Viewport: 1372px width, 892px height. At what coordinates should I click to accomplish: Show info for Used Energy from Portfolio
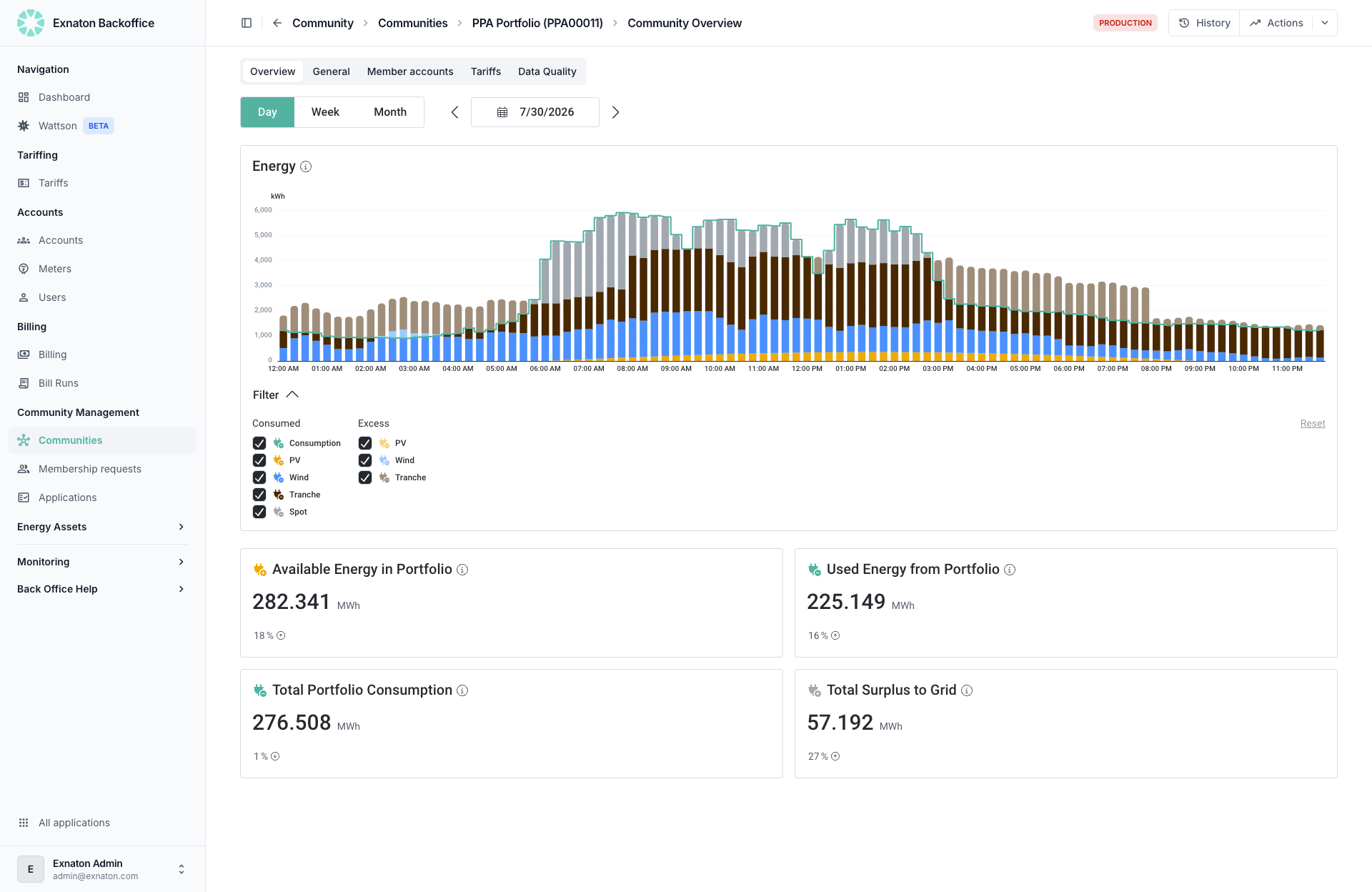1010,570
